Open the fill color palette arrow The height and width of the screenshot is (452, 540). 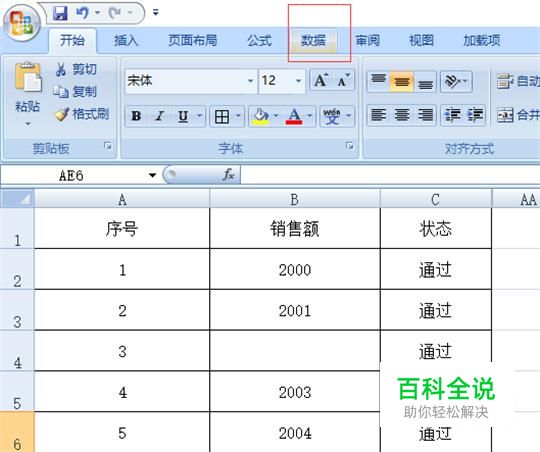(276, 116)
